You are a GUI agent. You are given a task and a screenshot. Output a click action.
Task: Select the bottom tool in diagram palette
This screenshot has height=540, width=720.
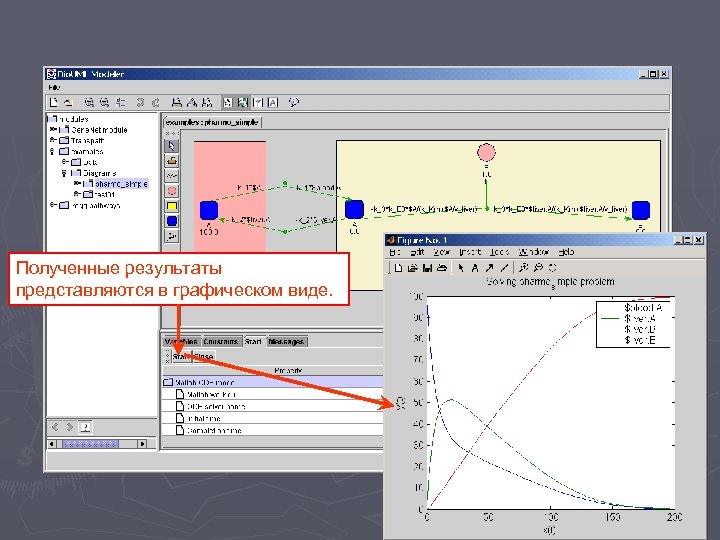(x=172, y=236)
